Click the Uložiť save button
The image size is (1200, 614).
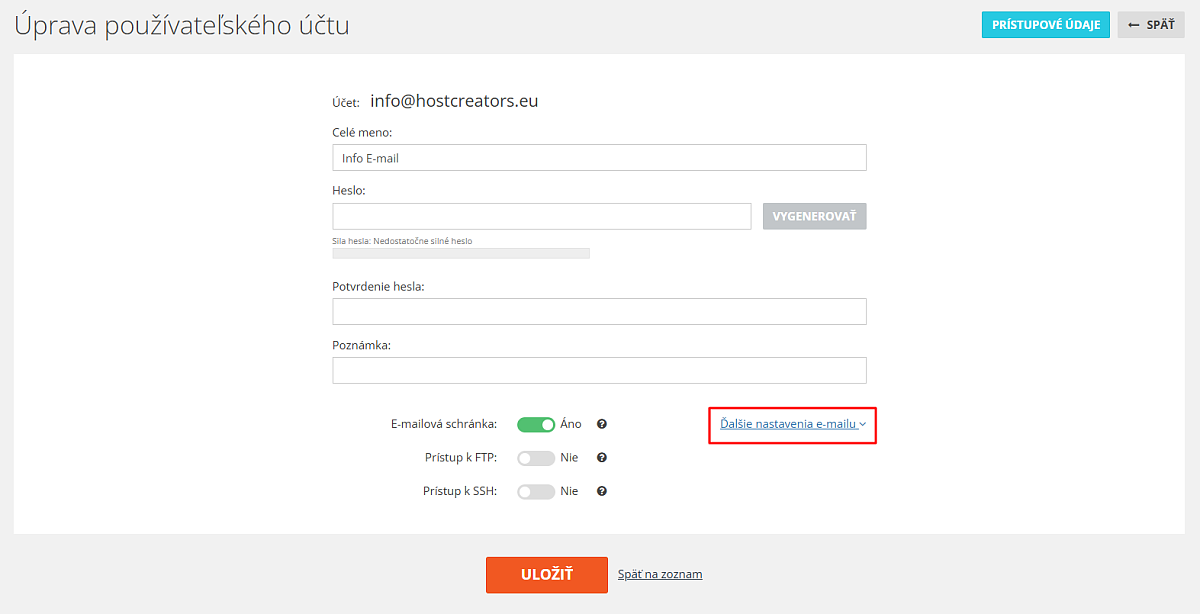[547, 575]
